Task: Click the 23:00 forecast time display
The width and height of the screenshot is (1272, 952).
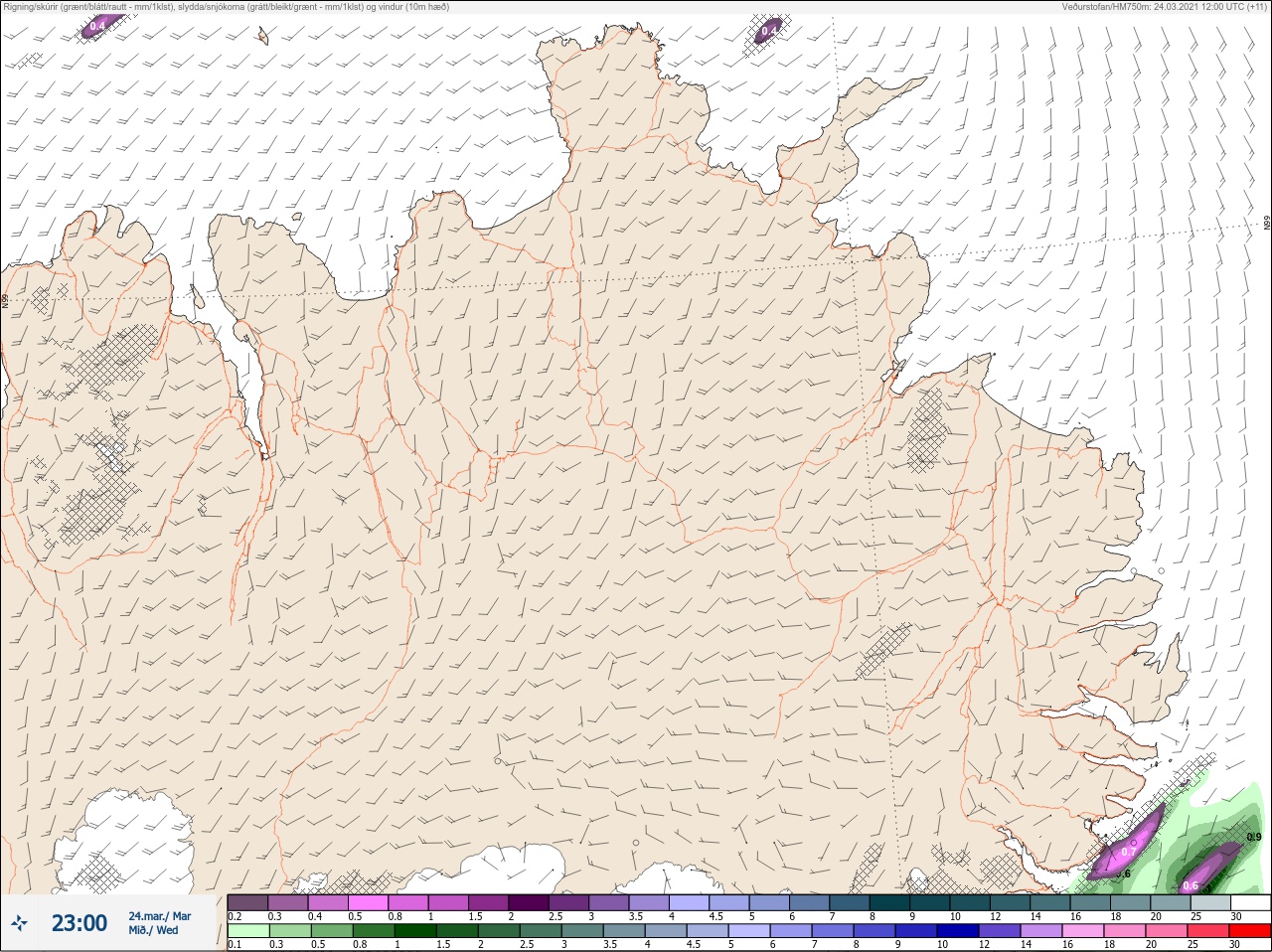Action: pos(79,923)
